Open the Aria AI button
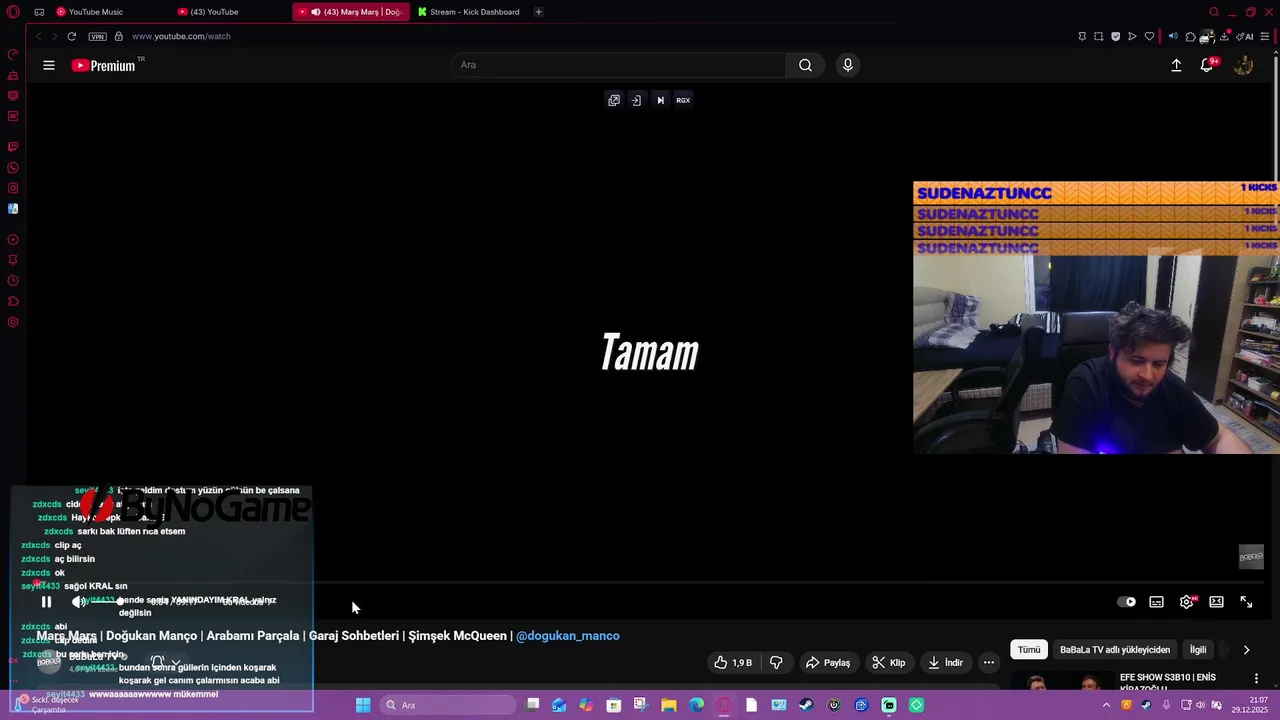This screenshot has width=1280, height=720. click(1245, 36)
